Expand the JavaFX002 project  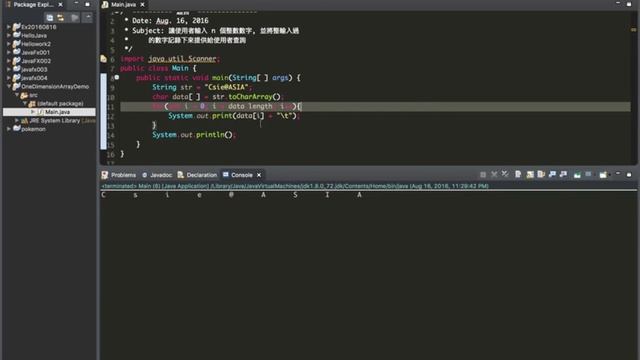(x=9, y=61)
